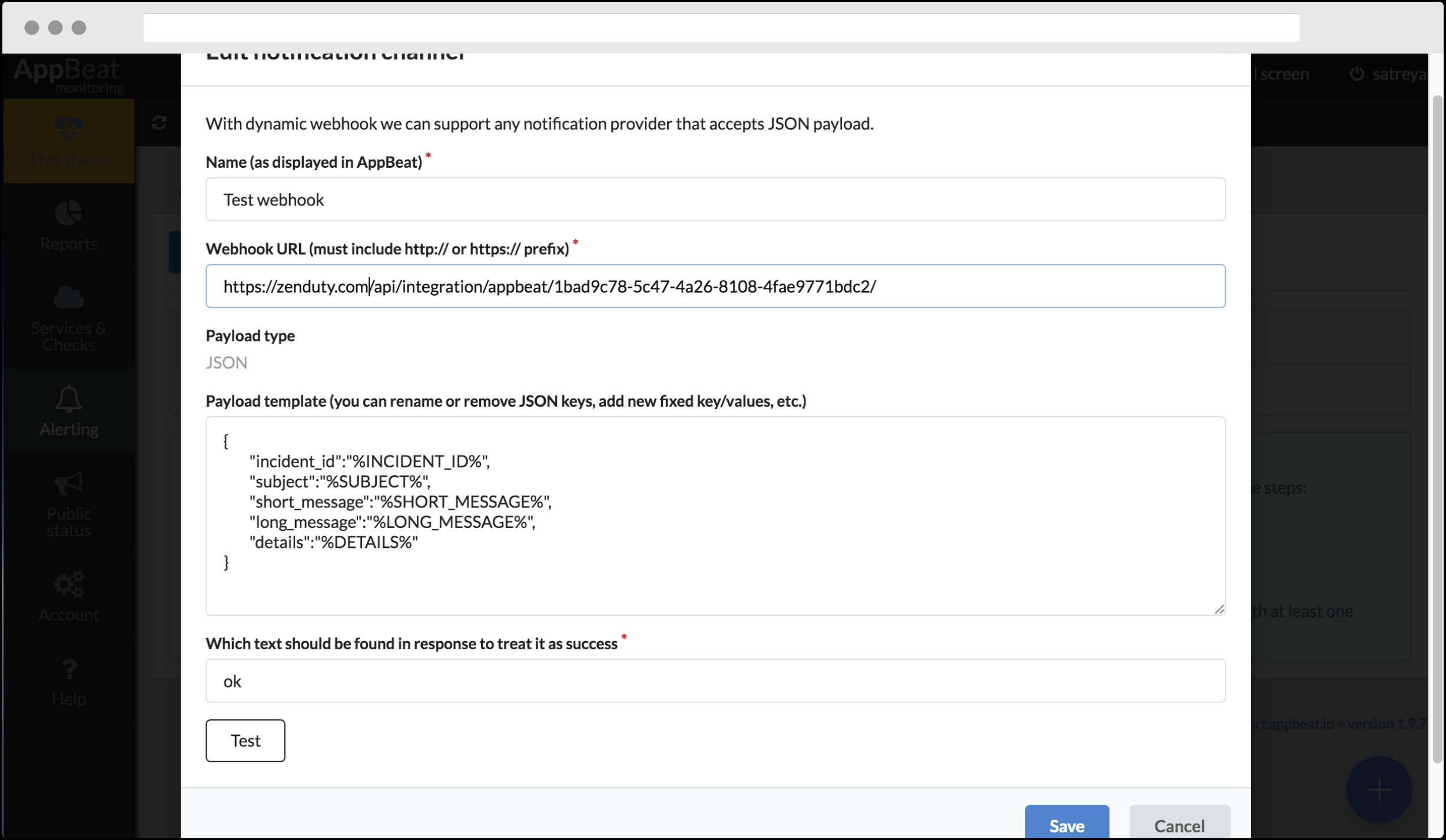Image resolution: width=1446 pixels, height=840 pixels.
Task: Click the Name field with Test webhook
Action: [x=715, y=200]
